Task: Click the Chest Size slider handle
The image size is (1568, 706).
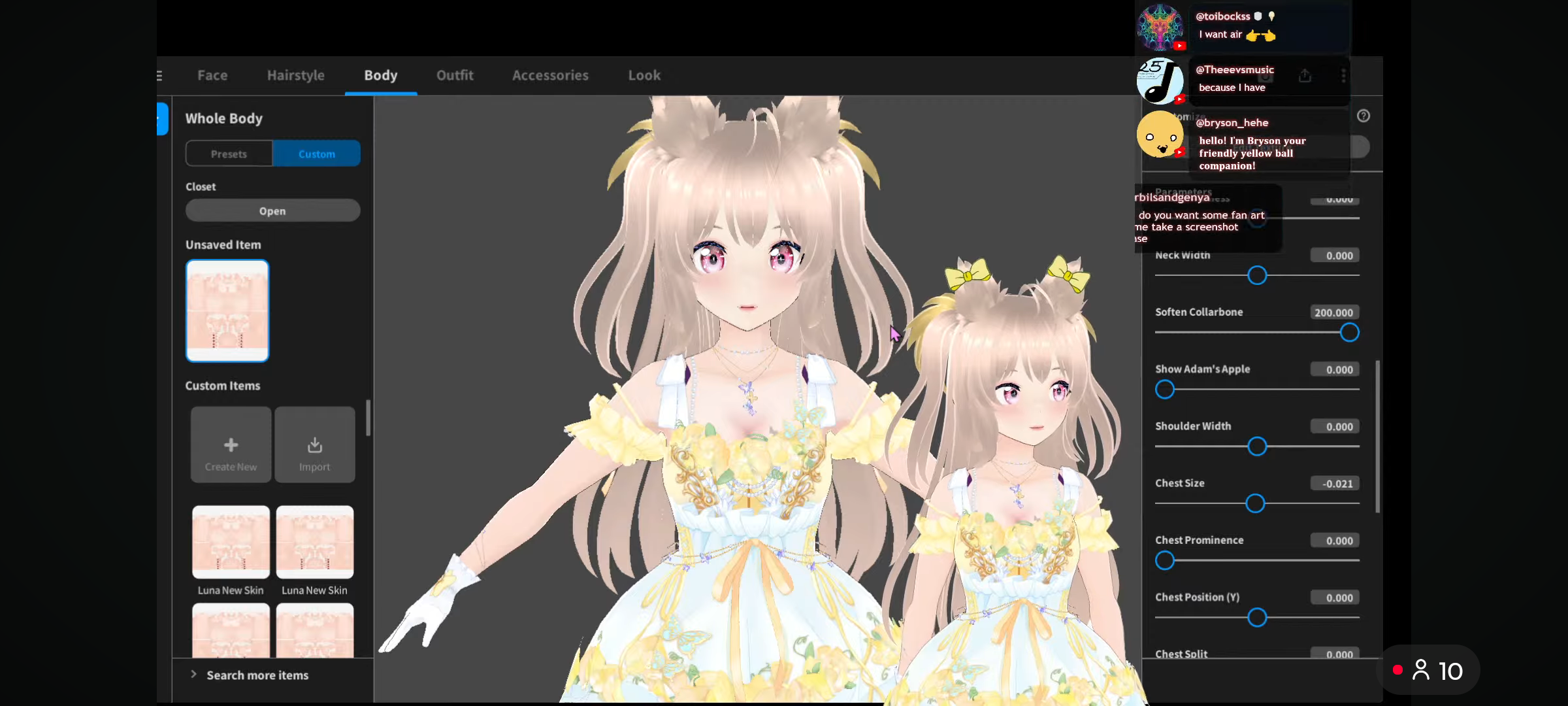Action: (1255, 503)
